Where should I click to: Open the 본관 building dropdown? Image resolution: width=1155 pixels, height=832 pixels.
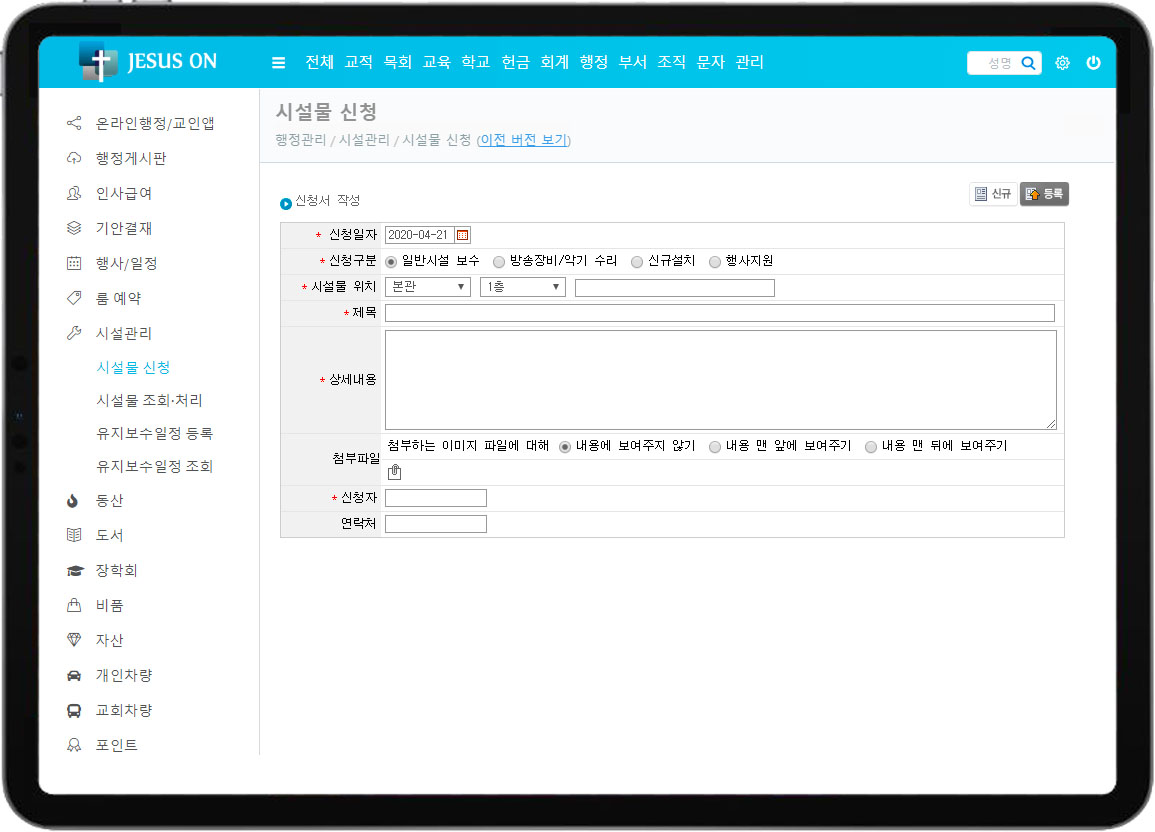point(427,288)
